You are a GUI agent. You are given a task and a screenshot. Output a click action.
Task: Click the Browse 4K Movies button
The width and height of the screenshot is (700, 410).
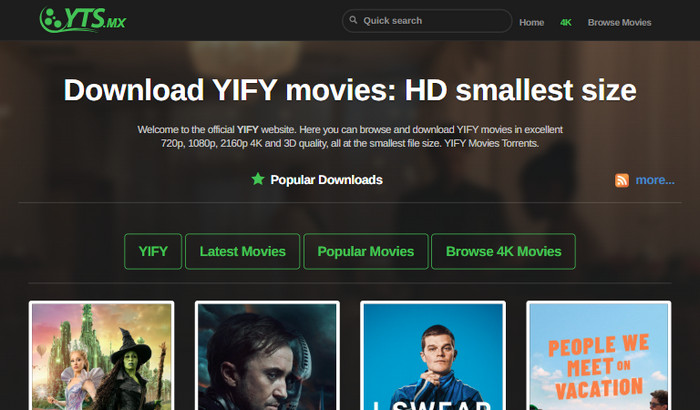tap(504, 251)
